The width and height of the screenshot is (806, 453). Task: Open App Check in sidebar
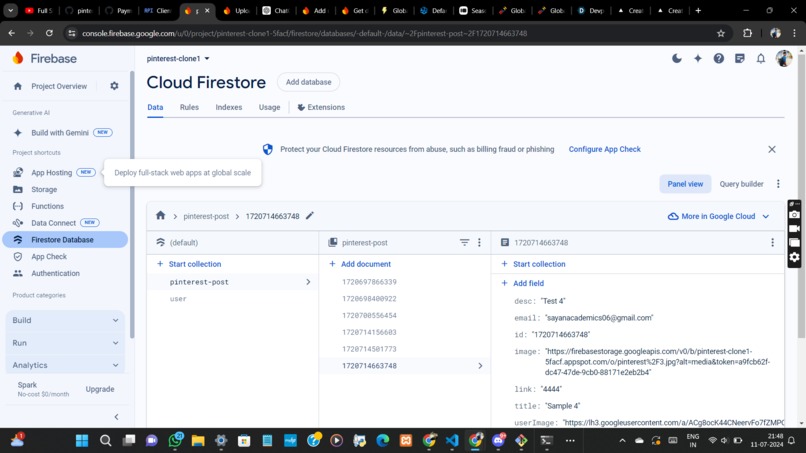click(49, 257)
